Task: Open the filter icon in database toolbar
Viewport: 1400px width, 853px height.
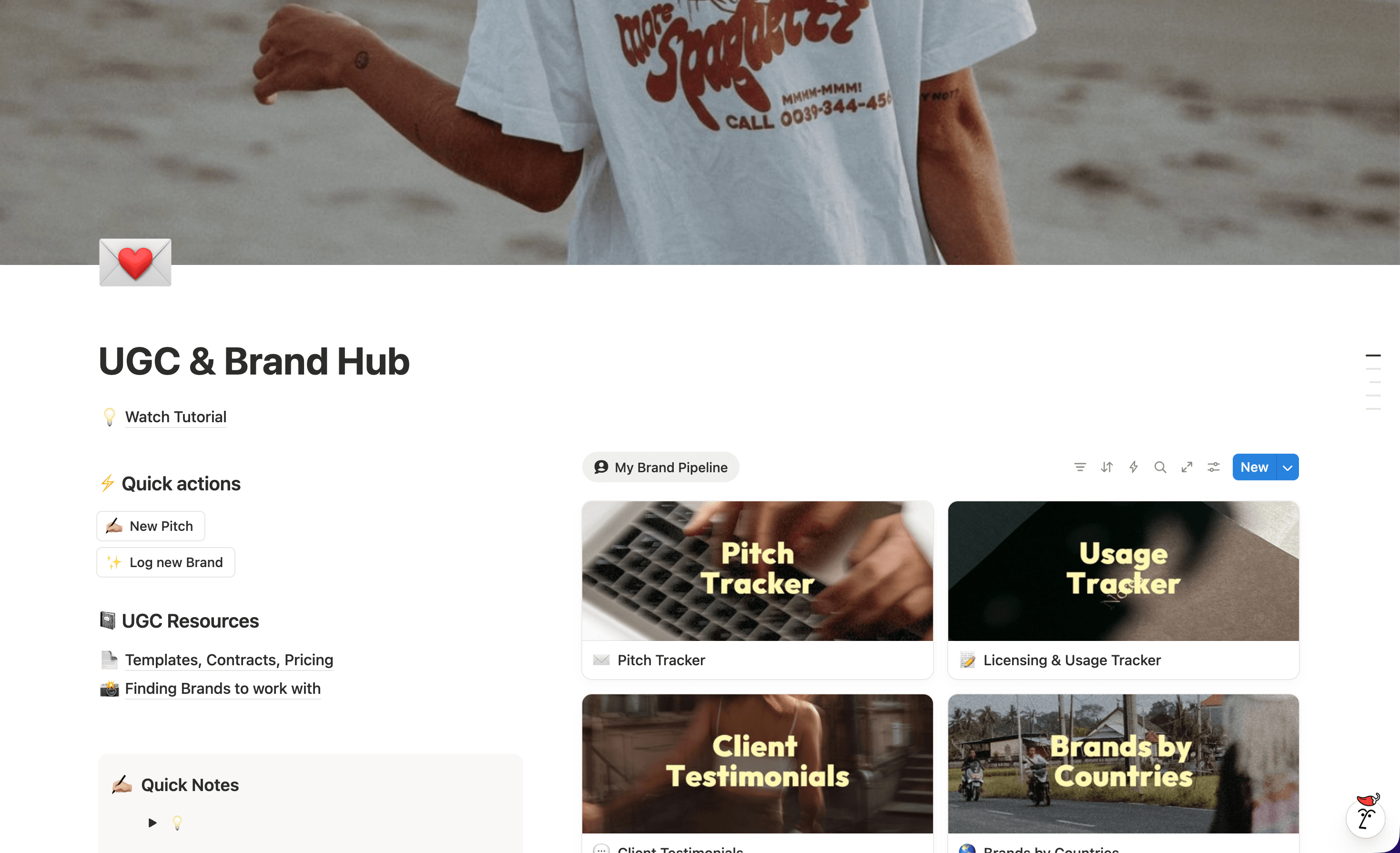Action: (1080, 467)
